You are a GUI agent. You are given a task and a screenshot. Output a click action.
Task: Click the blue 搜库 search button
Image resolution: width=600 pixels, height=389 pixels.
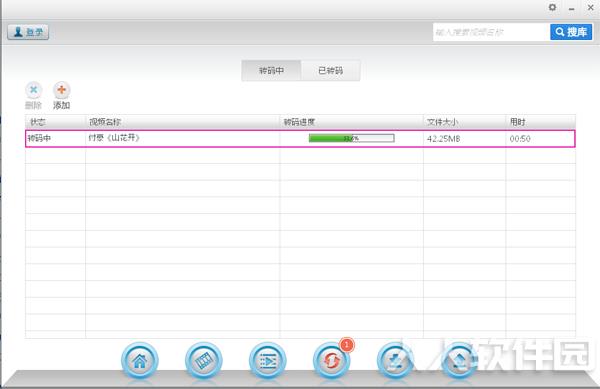pos(571,32)
